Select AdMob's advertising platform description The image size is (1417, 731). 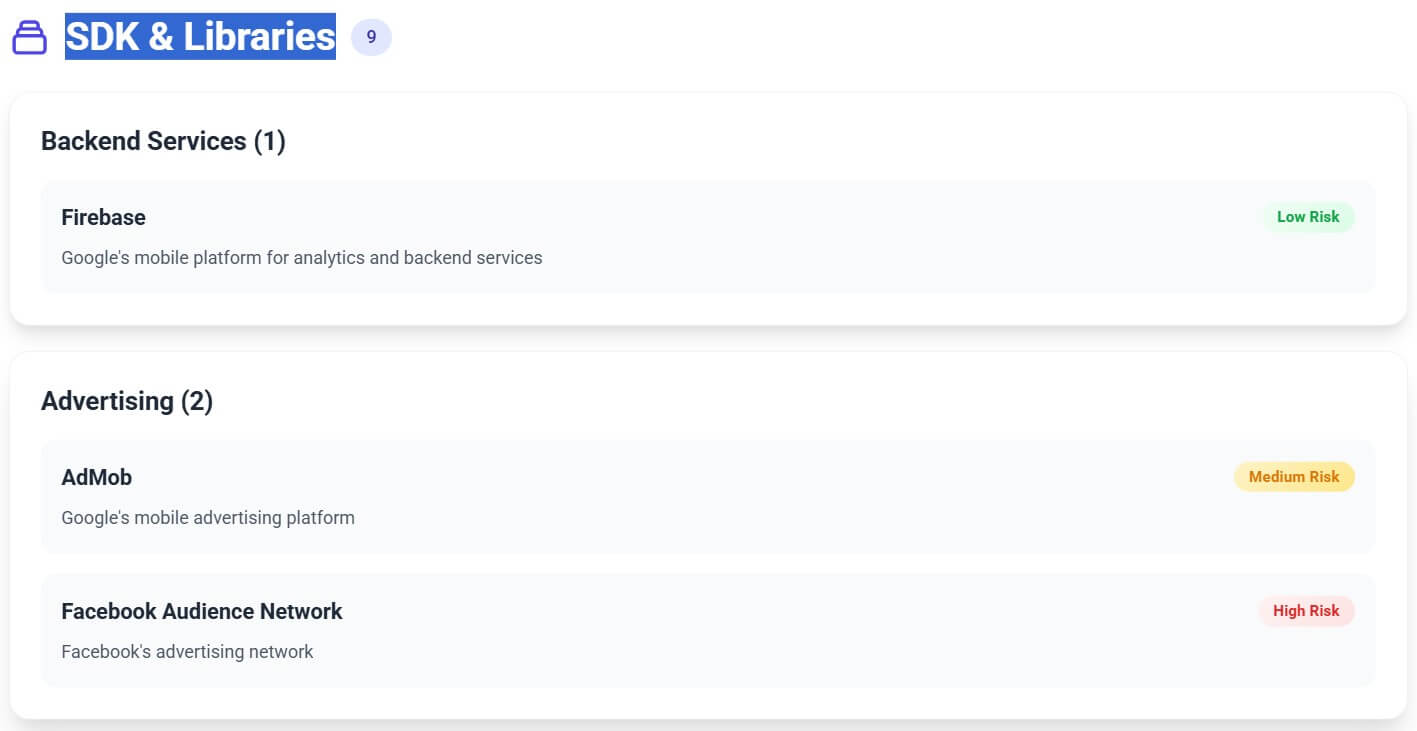point(207,517)
